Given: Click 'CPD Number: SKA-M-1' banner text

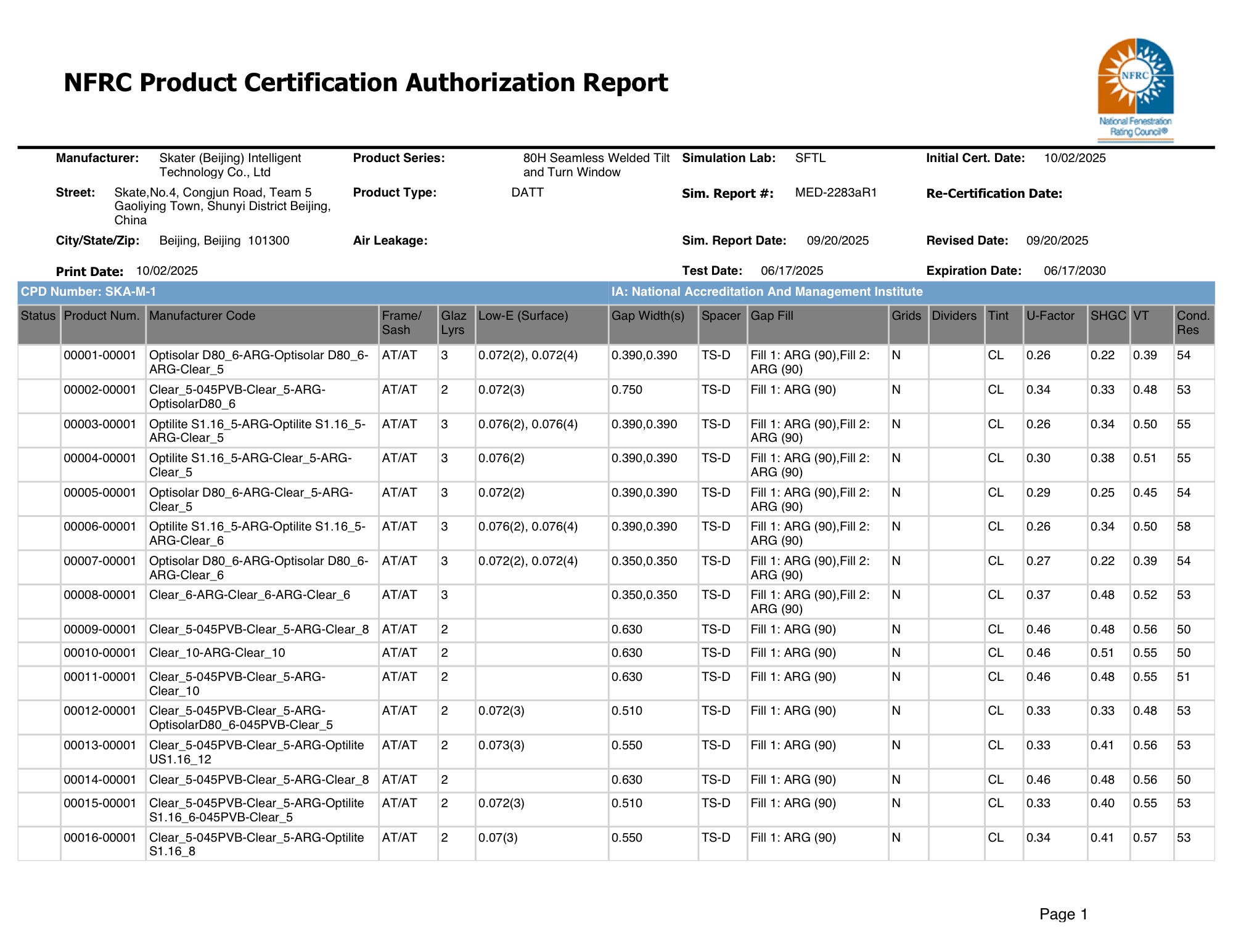Looking at the screenshot, I should [89, 292].
